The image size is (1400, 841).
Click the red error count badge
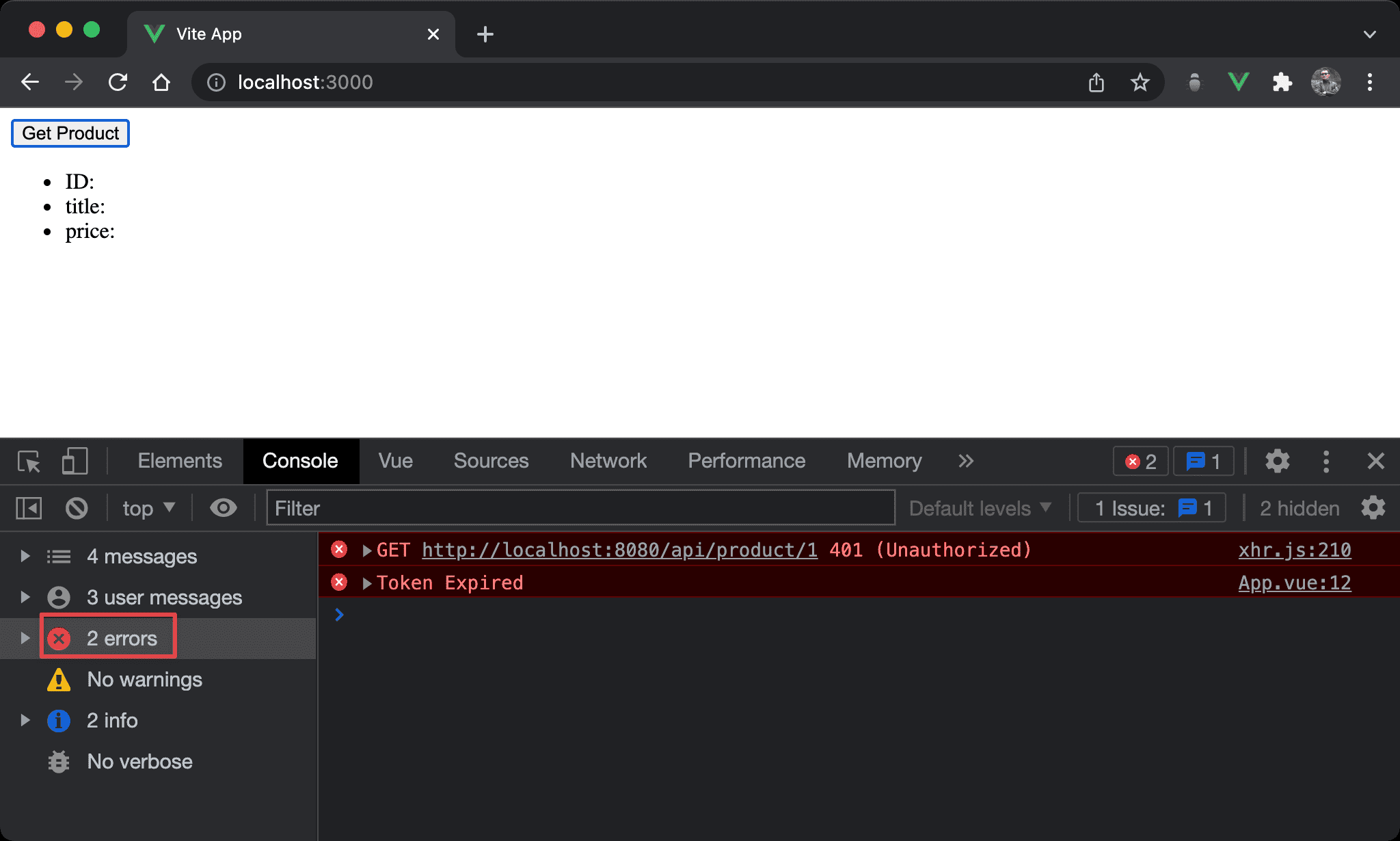[1141, 462]
